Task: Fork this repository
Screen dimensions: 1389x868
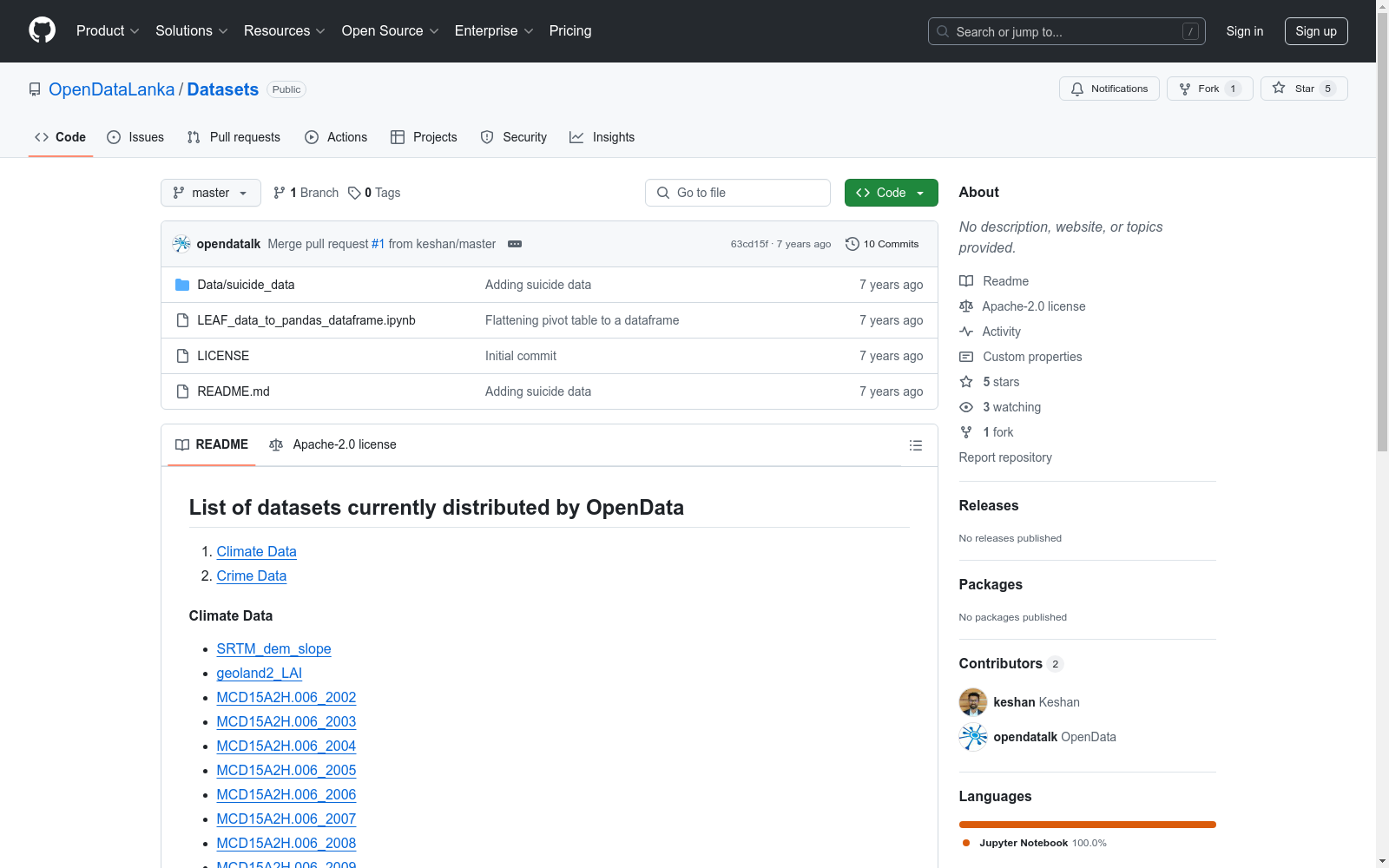Action: pos(1209,89)
